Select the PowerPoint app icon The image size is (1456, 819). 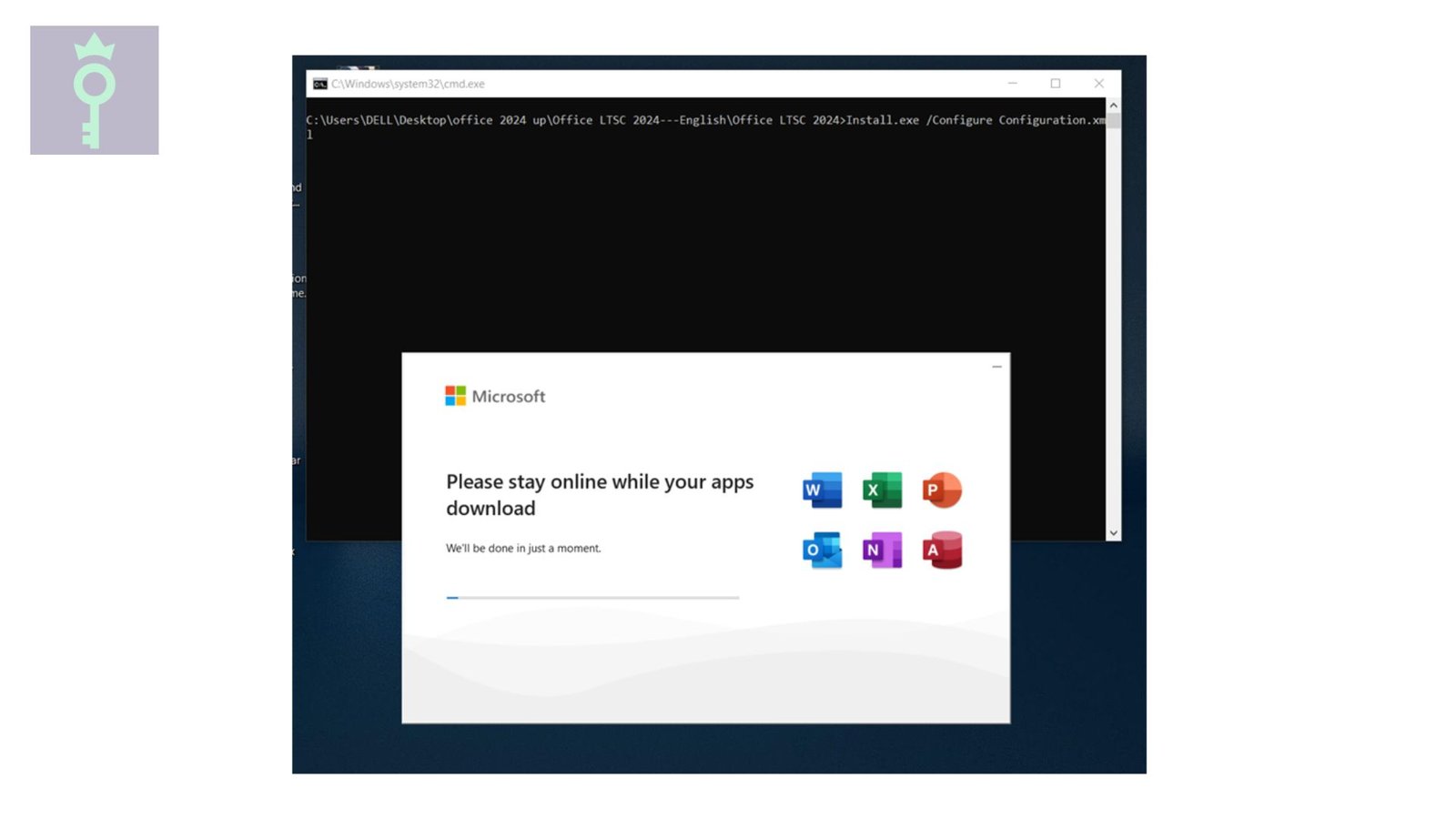tap(943, 490)
